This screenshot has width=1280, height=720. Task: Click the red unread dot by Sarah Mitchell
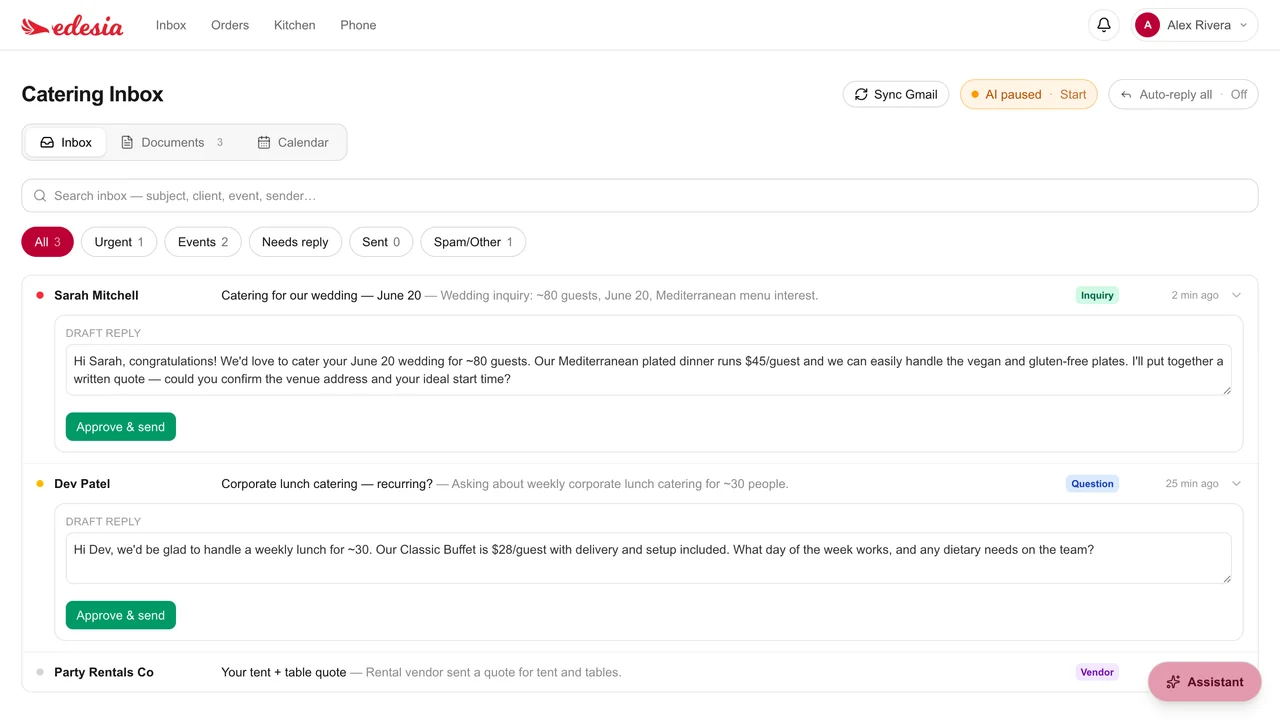pos(40,295)
